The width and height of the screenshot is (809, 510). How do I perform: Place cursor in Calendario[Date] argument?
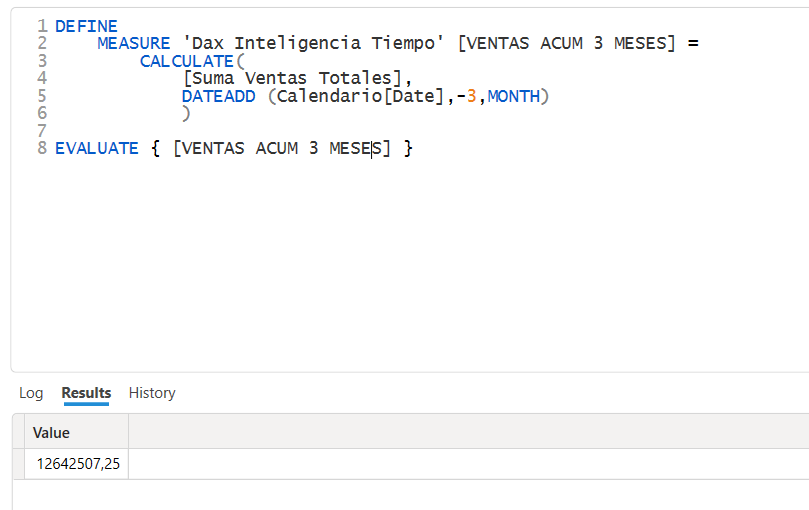click(360, 97)
